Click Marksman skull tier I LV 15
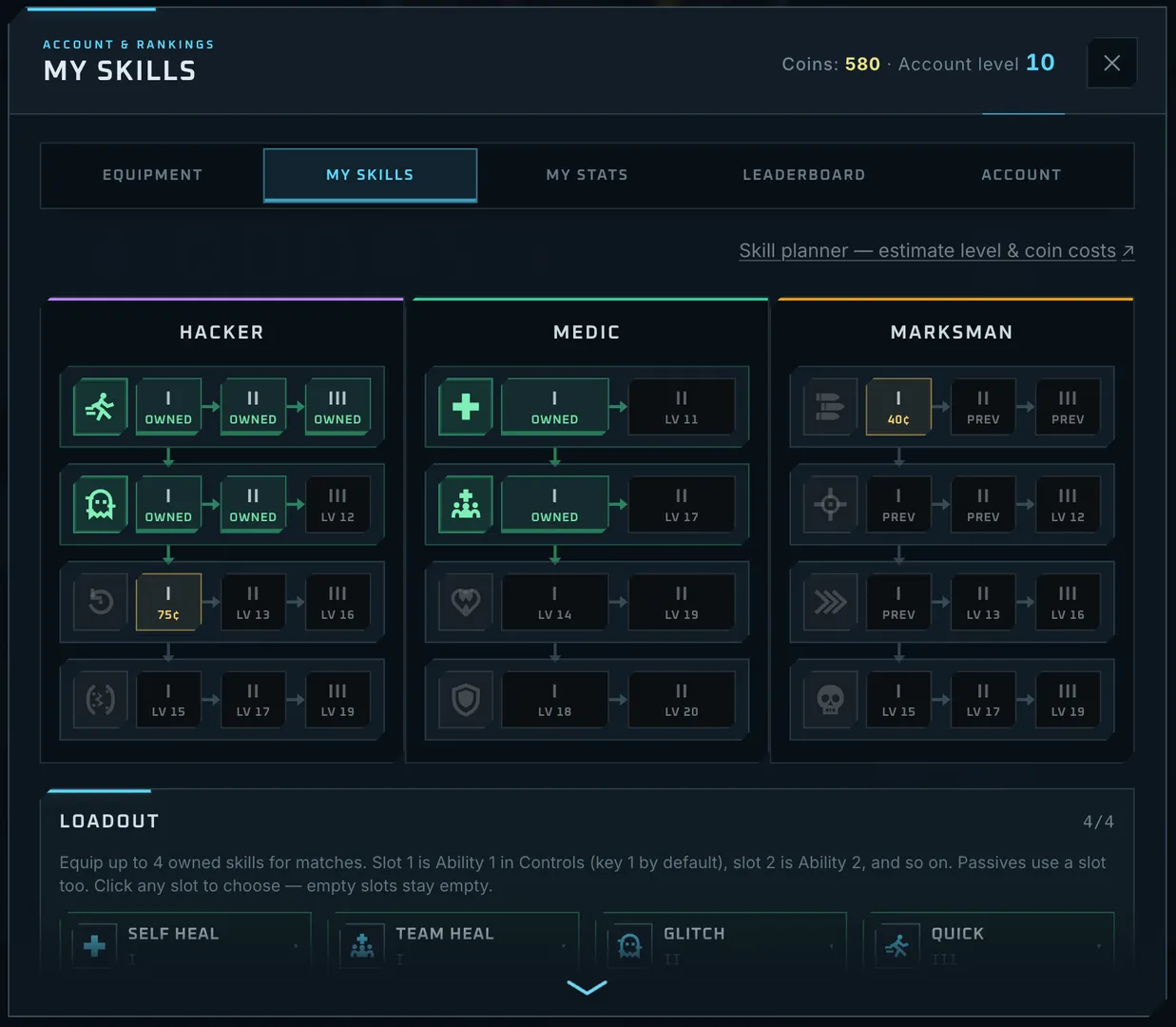The image size is (1176, 1027). [x=898, y=700]
